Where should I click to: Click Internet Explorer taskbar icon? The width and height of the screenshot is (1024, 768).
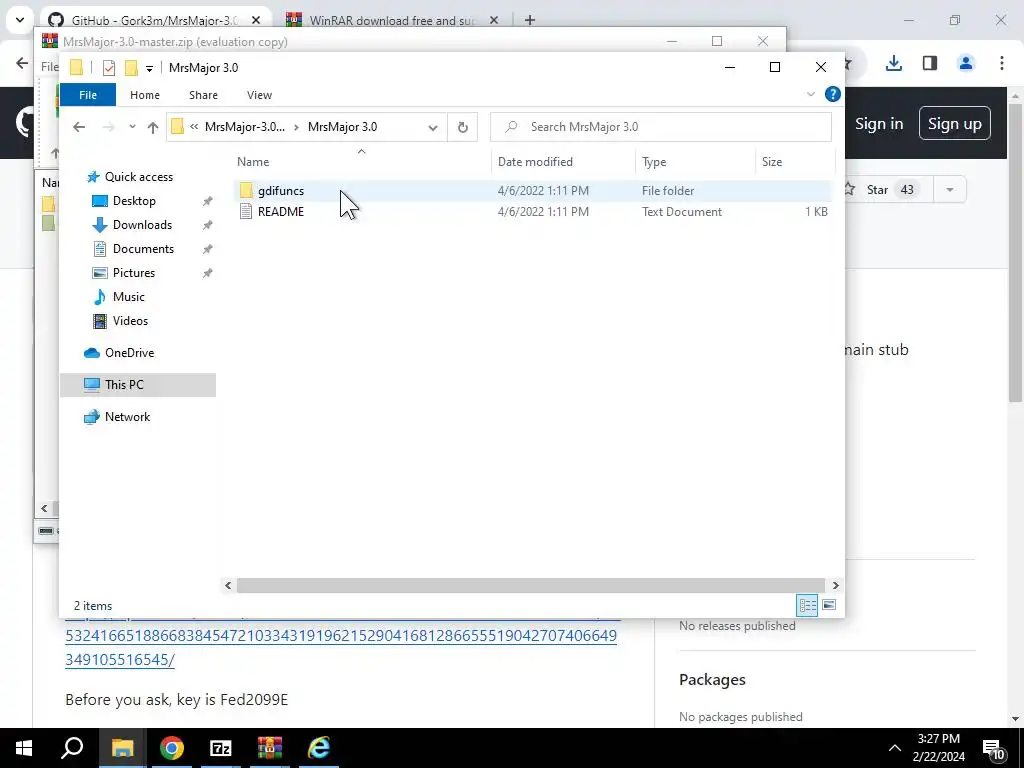319,748
